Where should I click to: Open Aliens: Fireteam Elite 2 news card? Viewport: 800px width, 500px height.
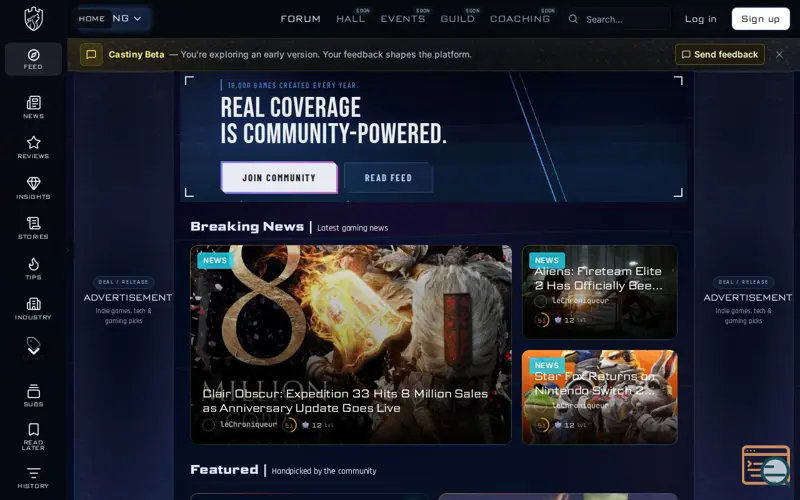(599, 292)
